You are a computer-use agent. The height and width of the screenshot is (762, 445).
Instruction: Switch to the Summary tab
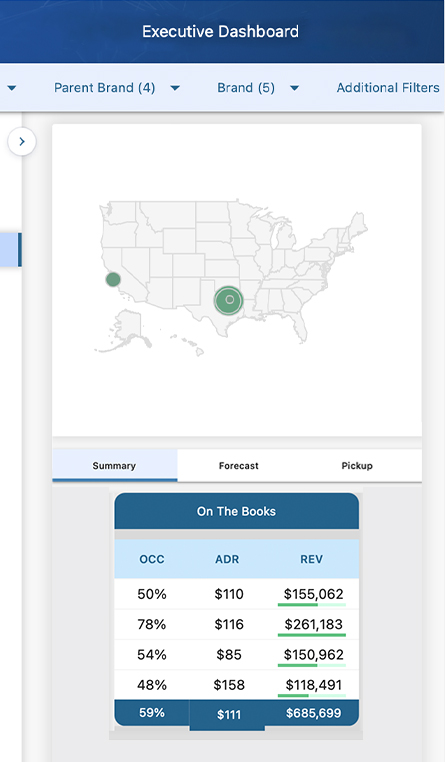(x=114, y=466)
